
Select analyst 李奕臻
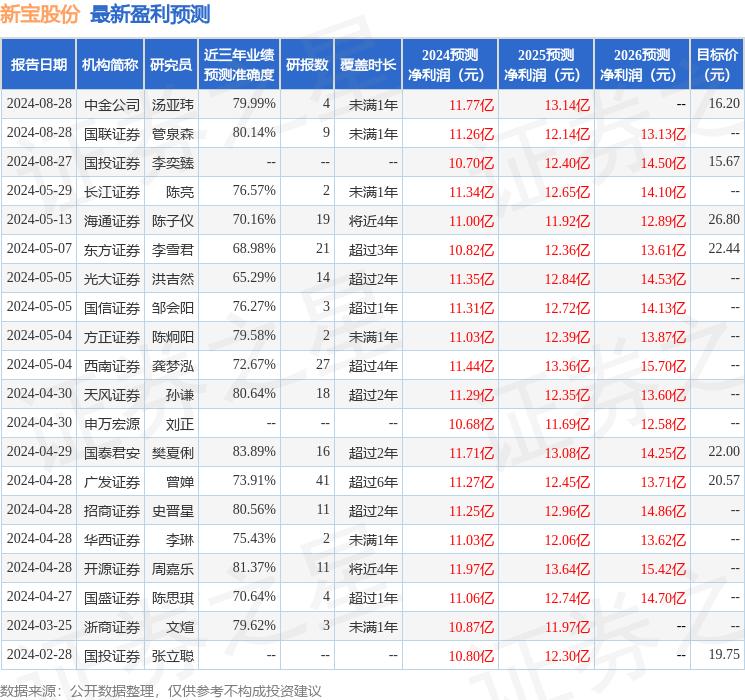coord(173,163)
